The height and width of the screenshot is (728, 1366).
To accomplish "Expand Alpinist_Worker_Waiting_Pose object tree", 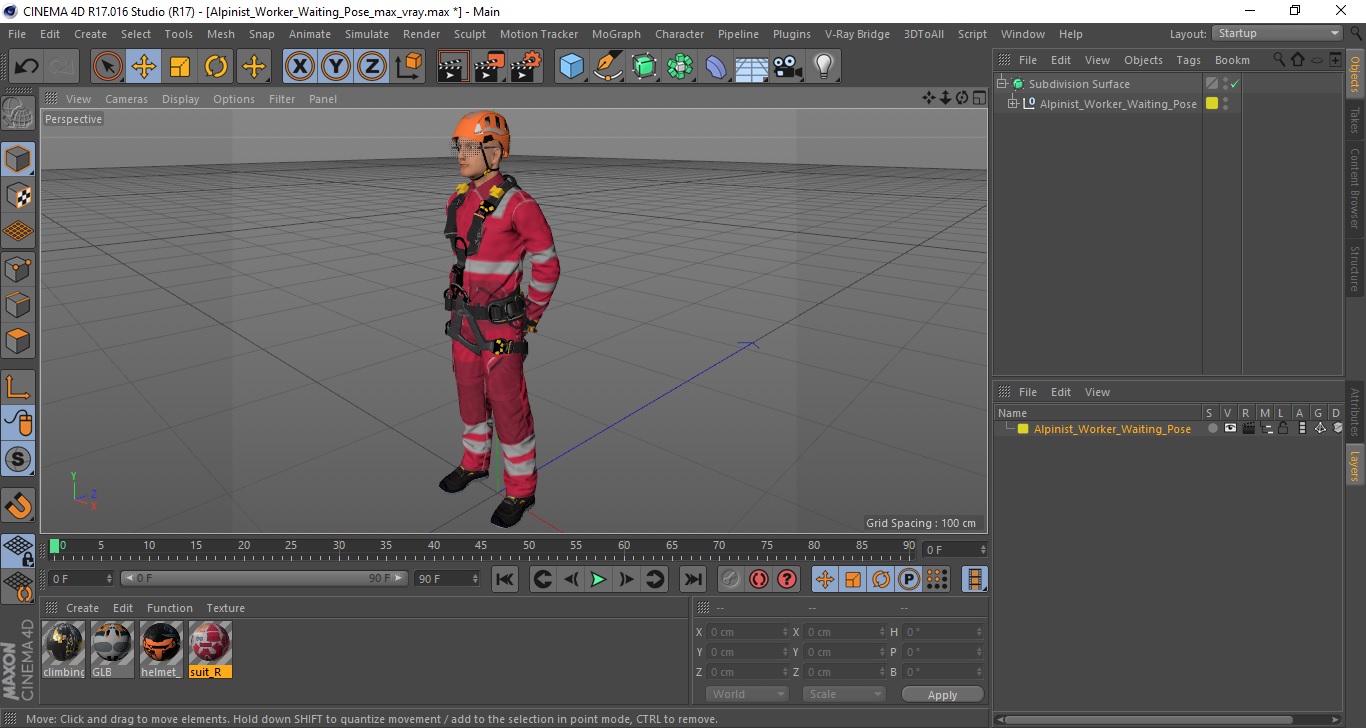I will pyautogui.click(x=1012, y=104).
